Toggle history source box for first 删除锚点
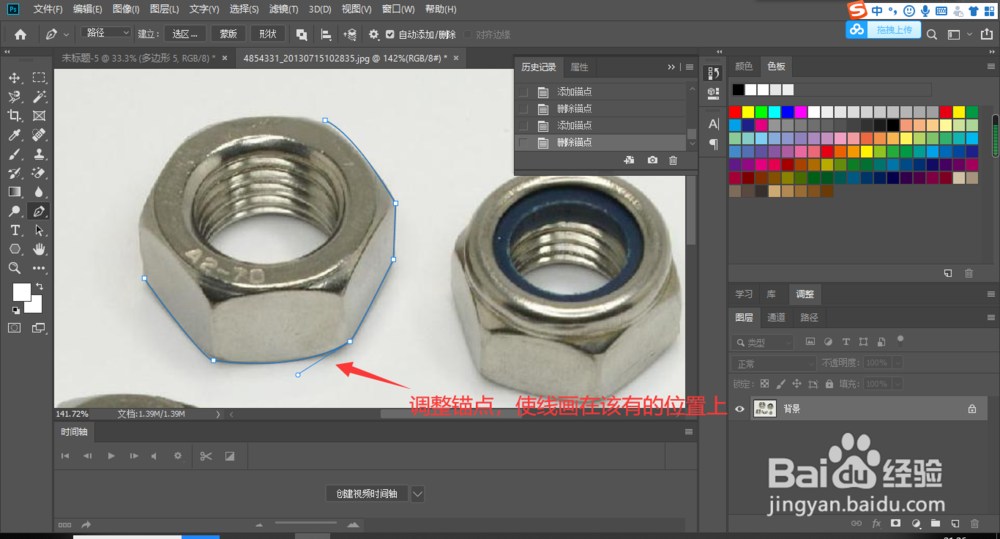 [524, 109]
